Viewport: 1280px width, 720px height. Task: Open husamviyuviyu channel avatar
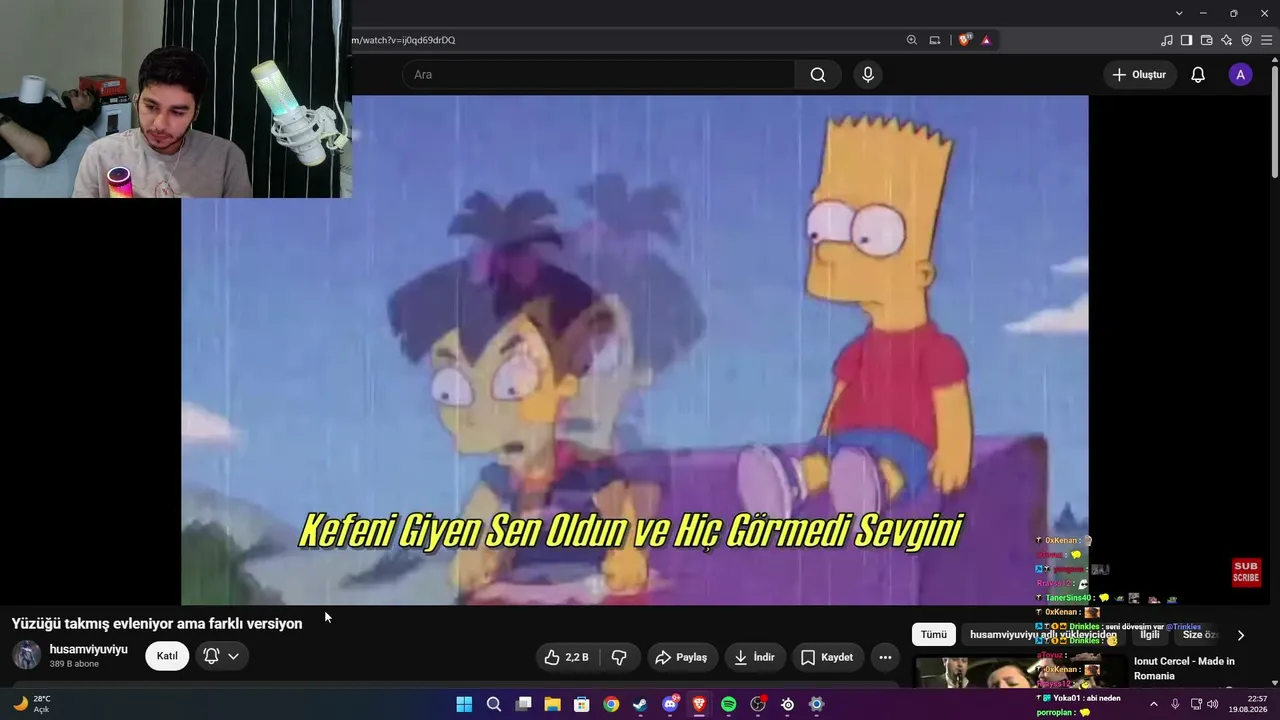pos(26,655)
